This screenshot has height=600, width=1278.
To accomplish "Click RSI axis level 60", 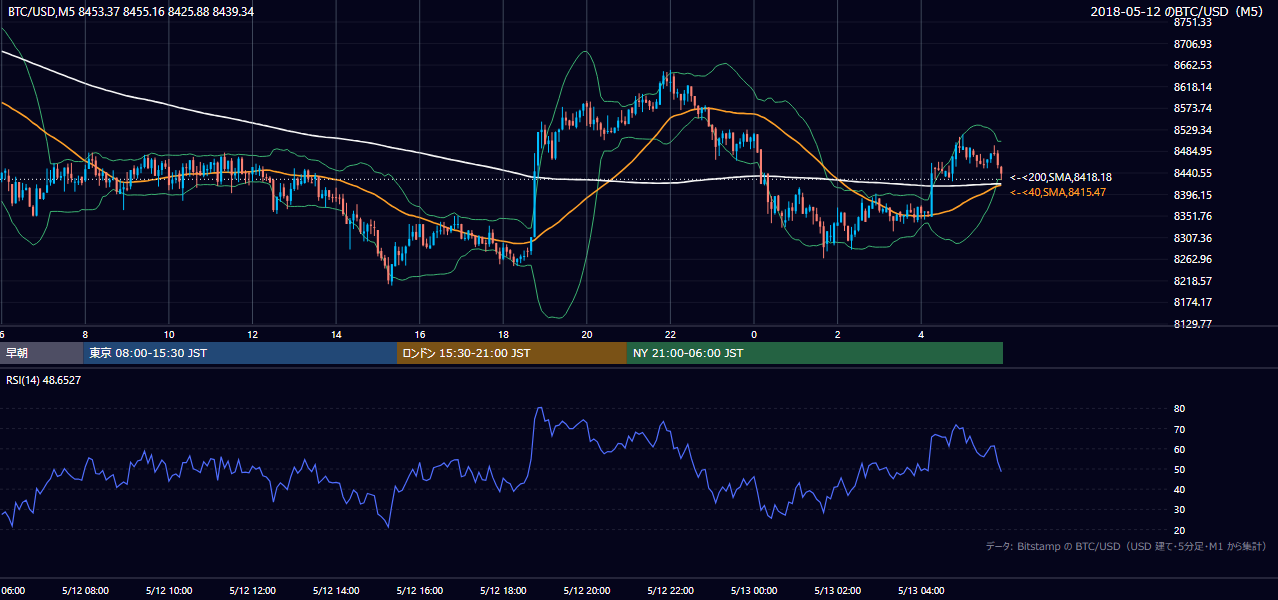I will click(x=1179, y=449).
